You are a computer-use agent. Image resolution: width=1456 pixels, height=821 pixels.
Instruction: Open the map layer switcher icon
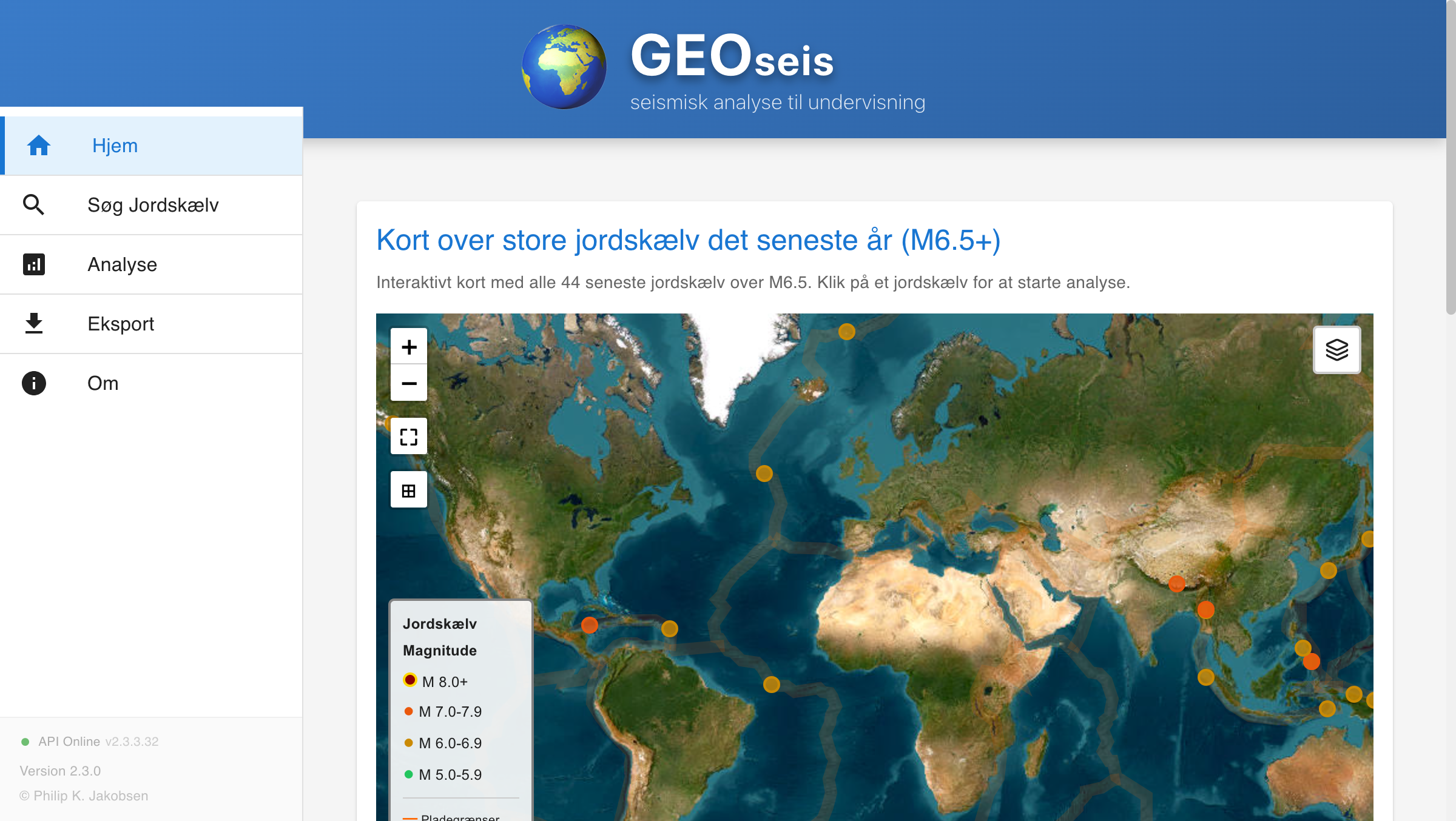tap(1337, 349)
